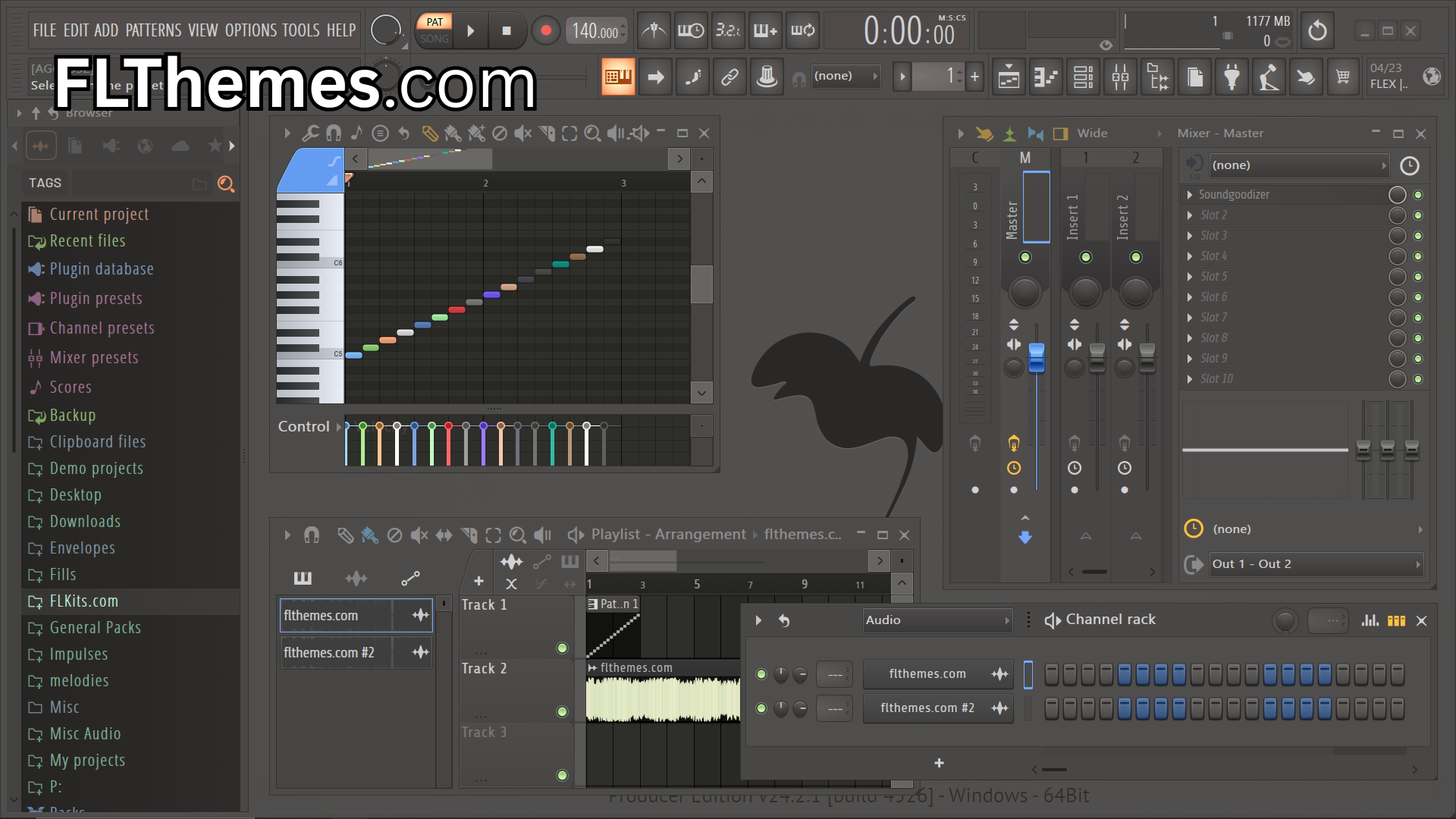1456x819 pixels.
Task: Mute the Master mixer track green LED
Action: pos(1025,257)
